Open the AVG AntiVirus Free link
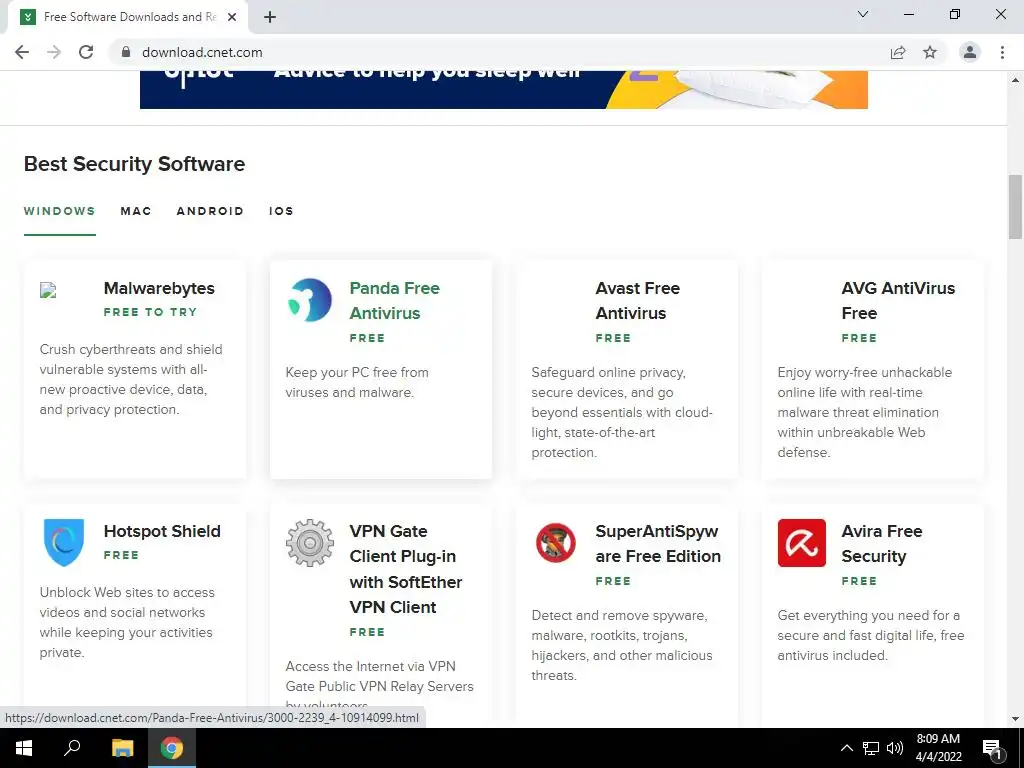Image resolution: width=1024 pixels, height=768 pixels. (898, 300)
